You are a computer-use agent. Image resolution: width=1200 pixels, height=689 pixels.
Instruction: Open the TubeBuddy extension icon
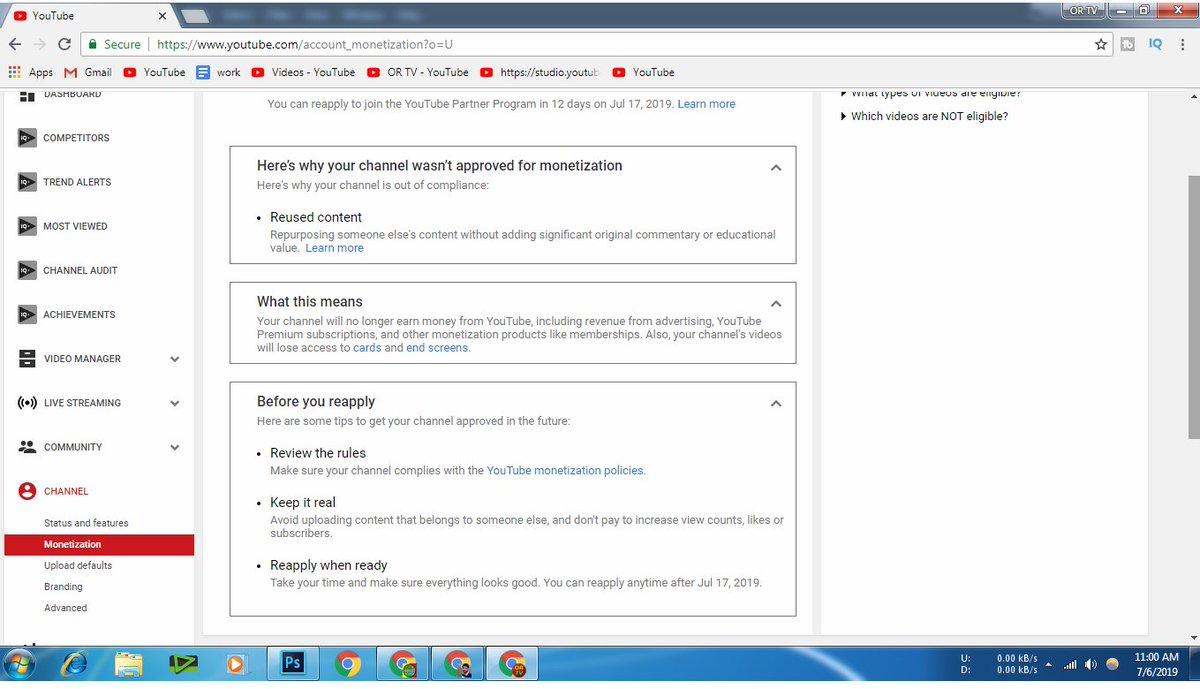pos(1128,44)
